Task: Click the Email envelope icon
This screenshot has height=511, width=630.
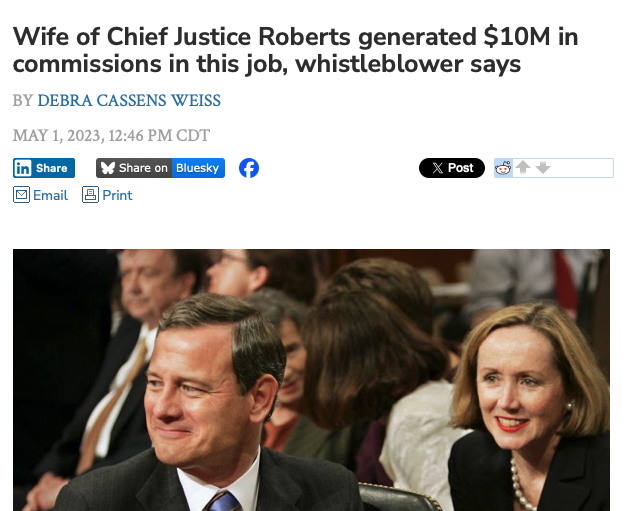Action: click(21, 195)
